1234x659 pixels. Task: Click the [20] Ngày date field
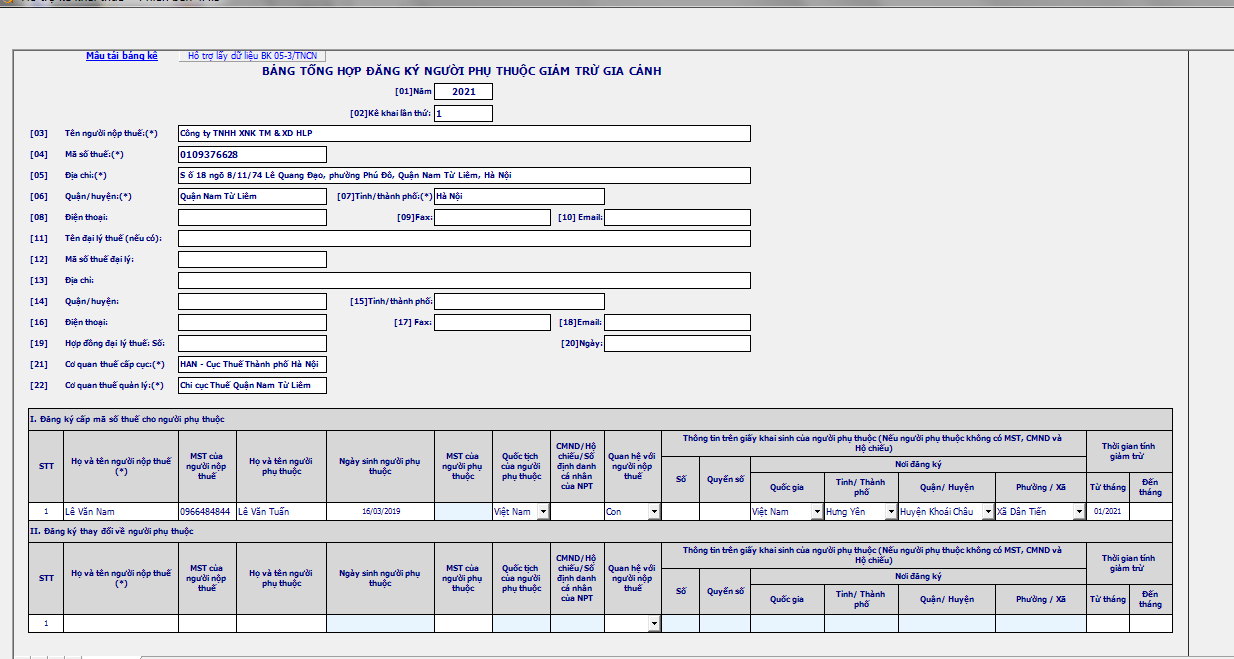[677, 343]
